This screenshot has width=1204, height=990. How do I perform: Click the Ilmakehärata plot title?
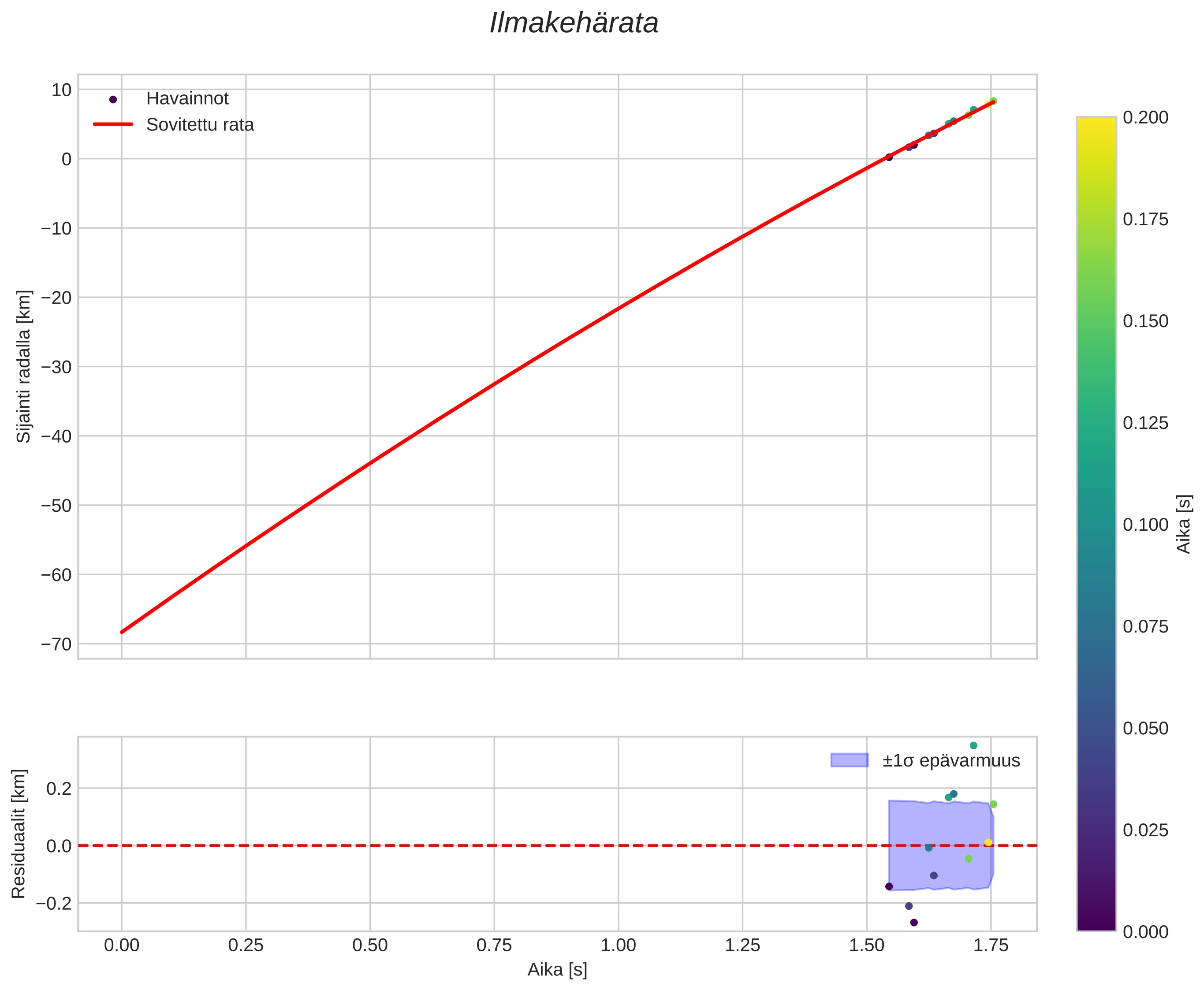pos(574,24)
